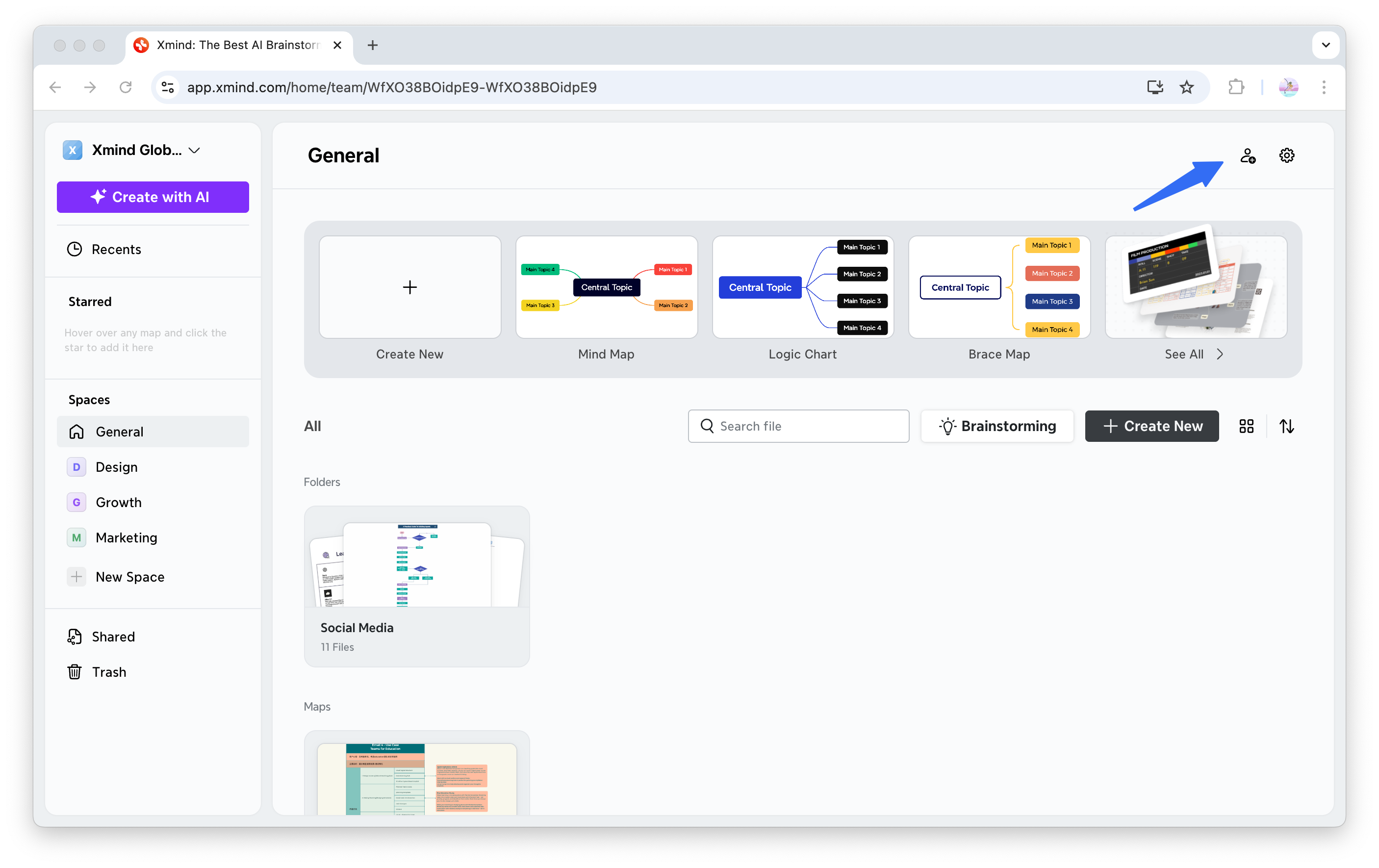The height and width of the screenshot is (868, 1379).
Task: Click the See All chevron arrow
Action: (1220, 354)
